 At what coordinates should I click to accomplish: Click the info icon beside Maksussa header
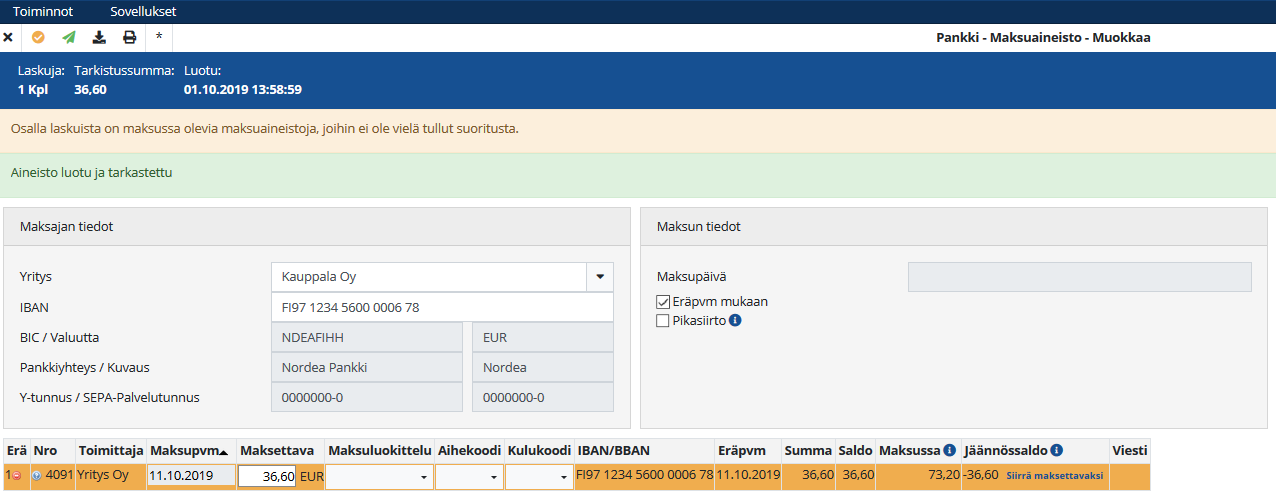click(949, 451)
